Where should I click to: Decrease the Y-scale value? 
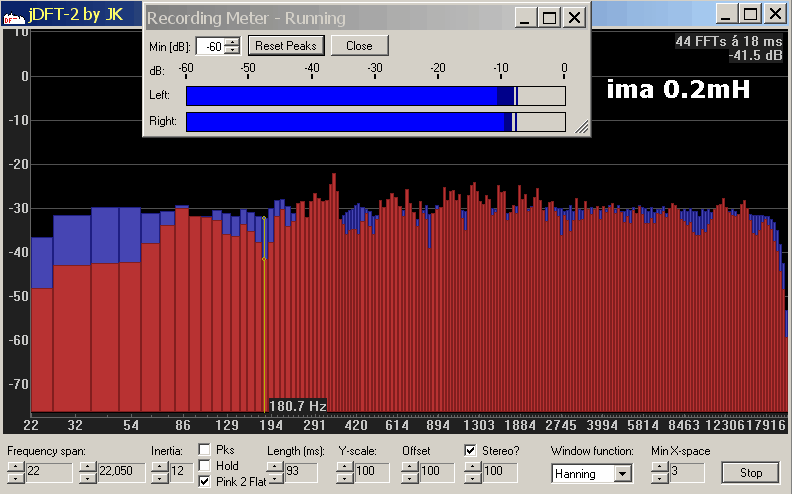point(345,477)
